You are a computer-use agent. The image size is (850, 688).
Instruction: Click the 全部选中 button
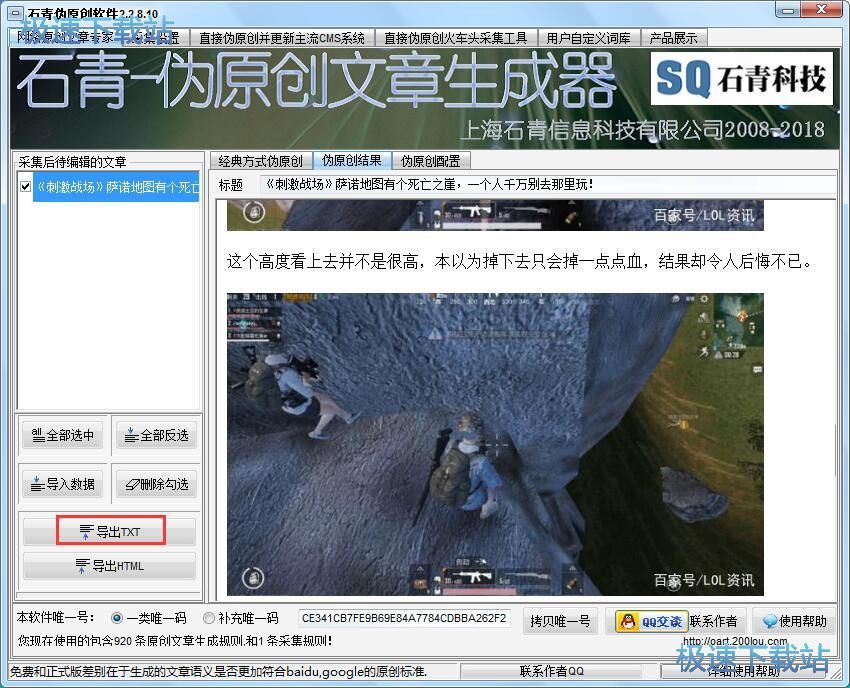(63, 435)
